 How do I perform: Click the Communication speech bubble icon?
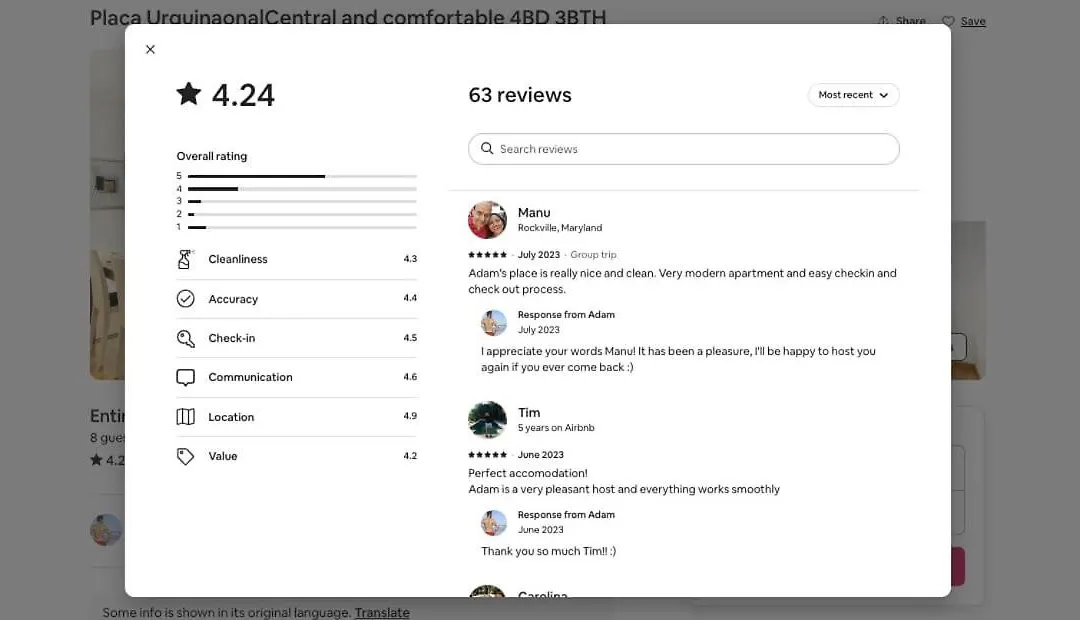tap(185, 378)
